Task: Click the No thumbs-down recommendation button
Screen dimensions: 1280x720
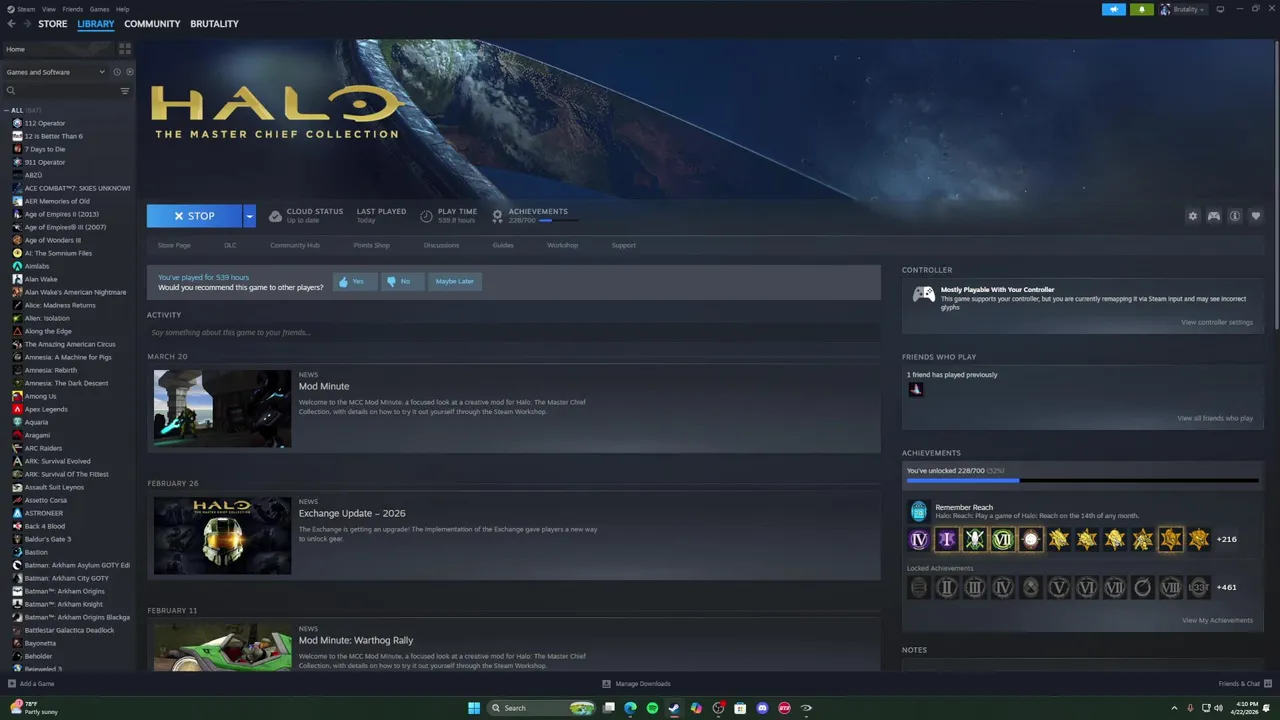Action: pos(402,282)
